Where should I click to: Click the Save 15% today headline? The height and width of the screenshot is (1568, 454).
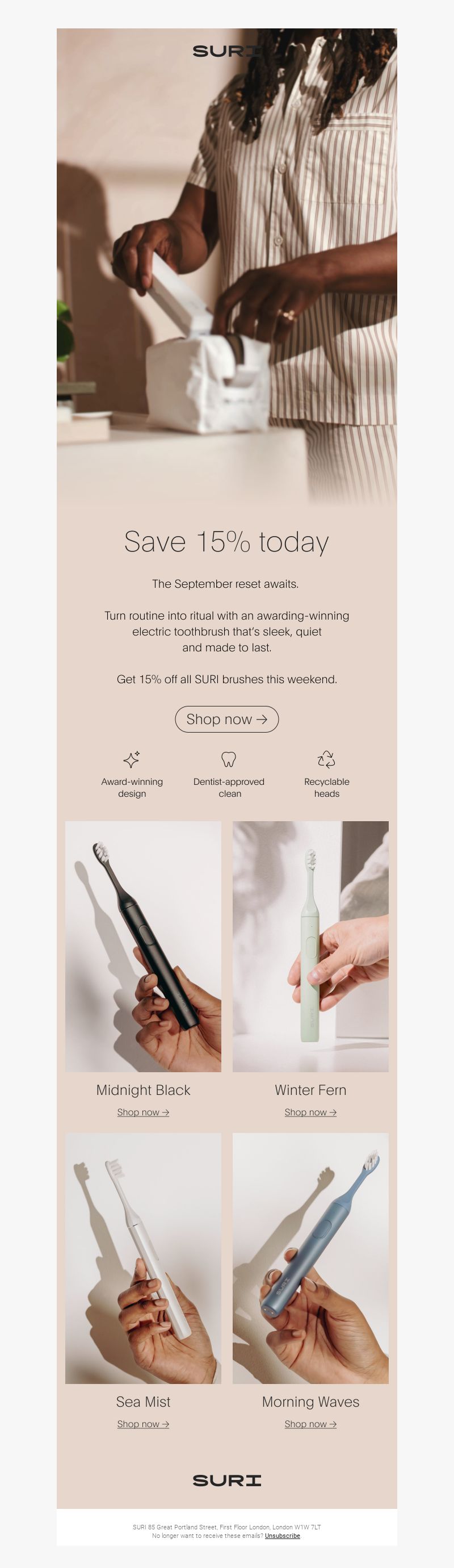point(227,542)
